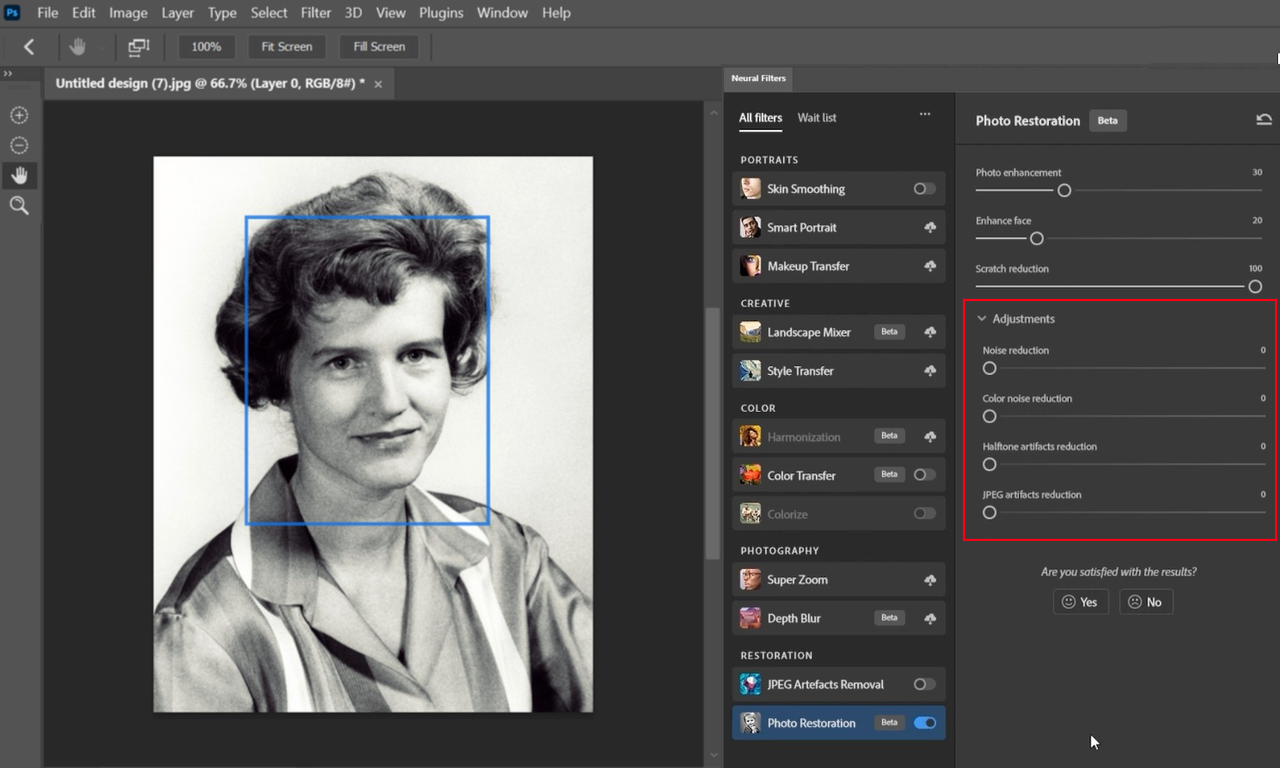
Task: Click the Zoom In plus icon
Action: tap(19, 115)
